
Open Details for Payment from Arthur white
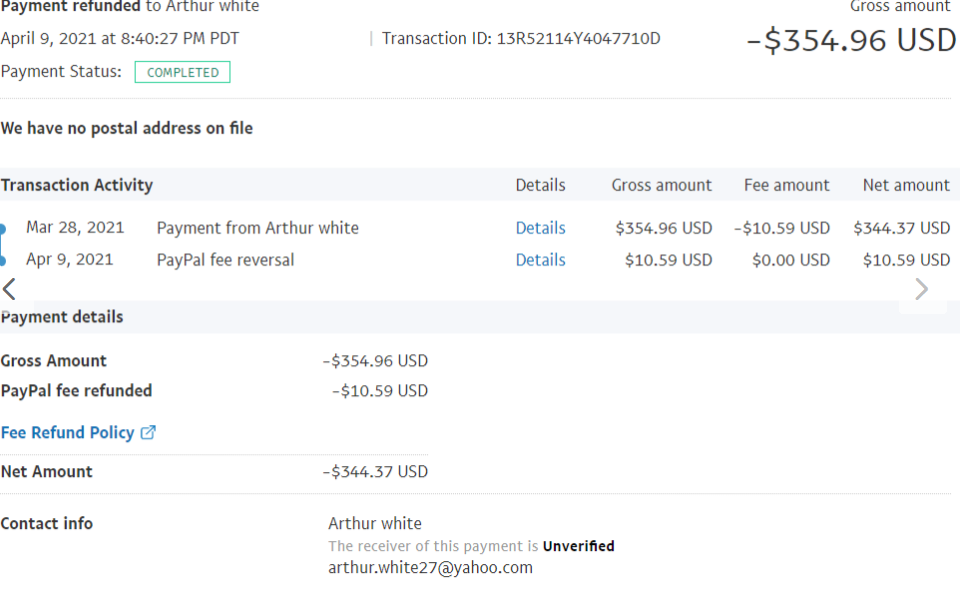(x=540, y=228)
